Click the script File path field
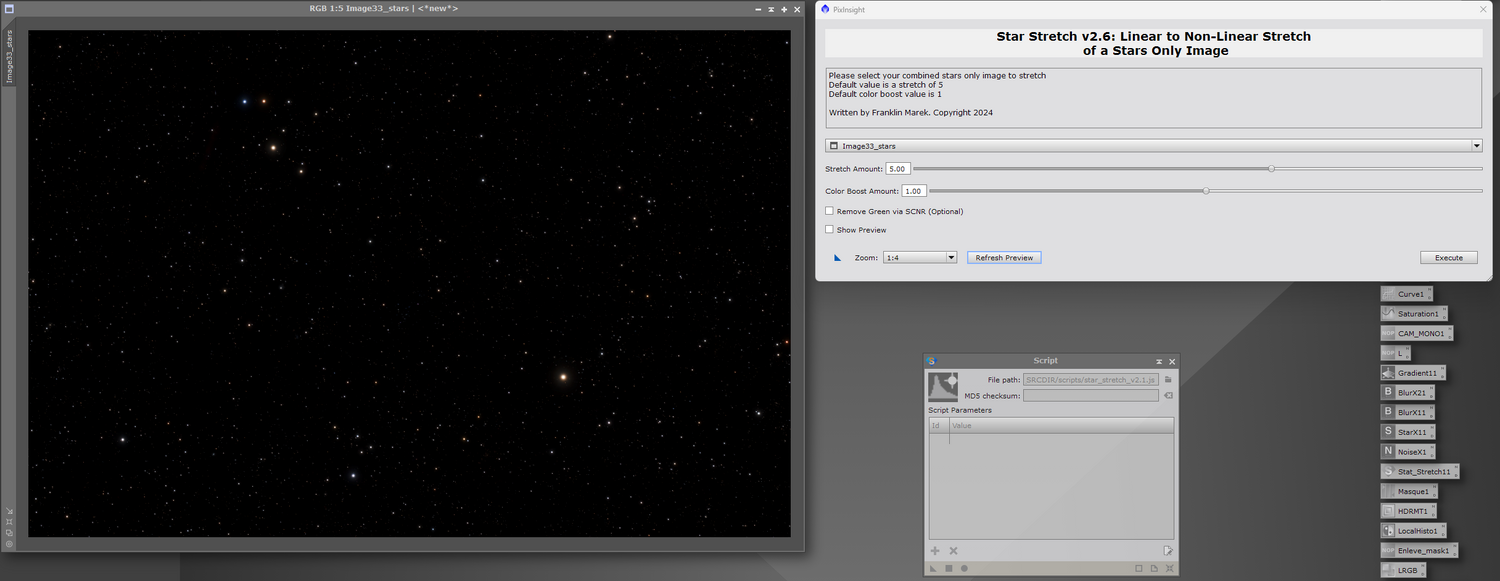Screen dimensions: 1500x581 [x=1091, y=380]
